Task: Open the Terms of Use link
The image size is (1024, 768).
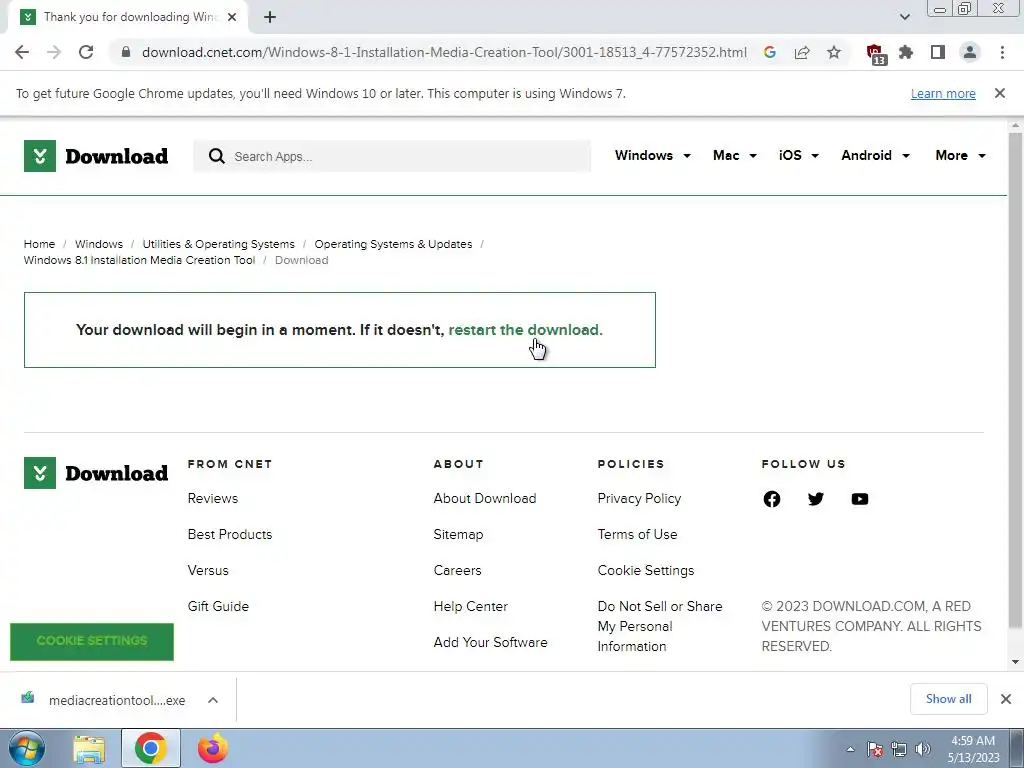Action: pos(637,534)
